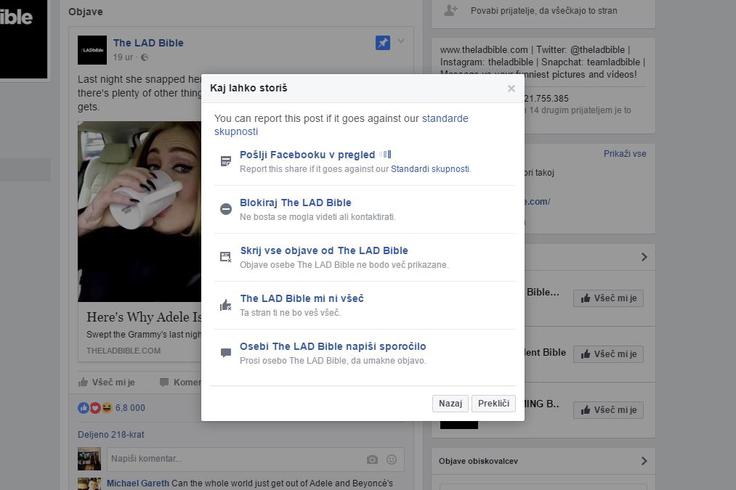Screen dimensions: 736x490
Task: Click the hide-posts icon
Action: pyautogui.click(x=226, y=257)
